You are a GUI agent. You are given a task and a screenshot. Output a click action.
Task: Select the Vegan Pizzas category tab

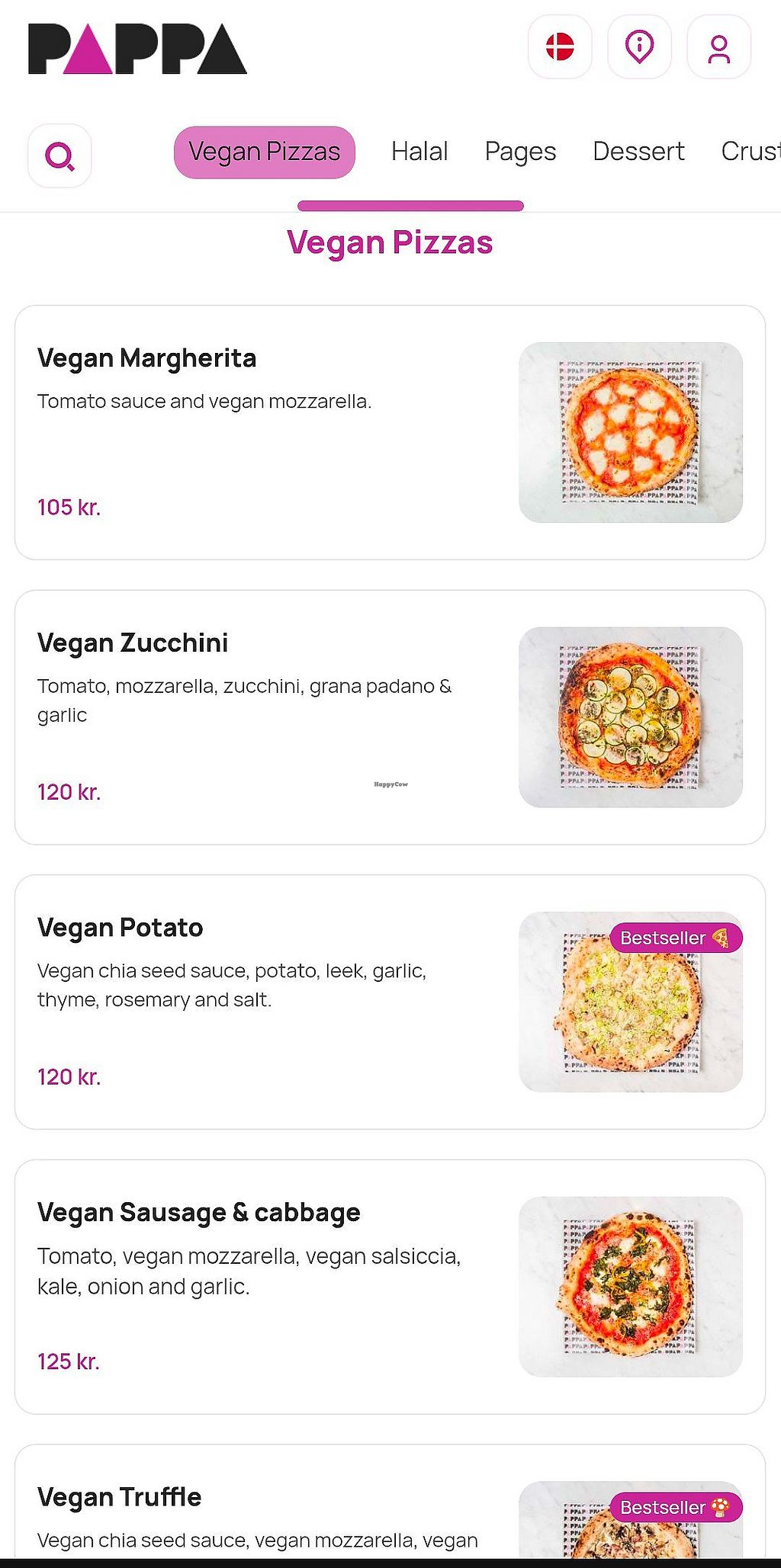[x=264, y=152]
